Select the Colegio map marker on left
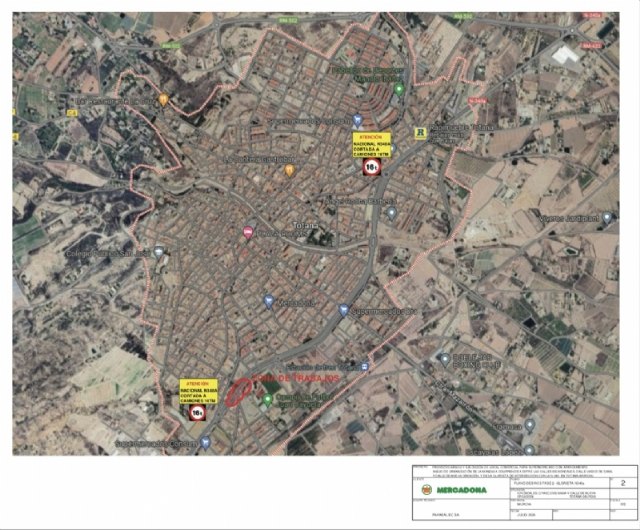The height and width of the screenshot is (530, 640). pyautogui.click(x=158, y=252)
